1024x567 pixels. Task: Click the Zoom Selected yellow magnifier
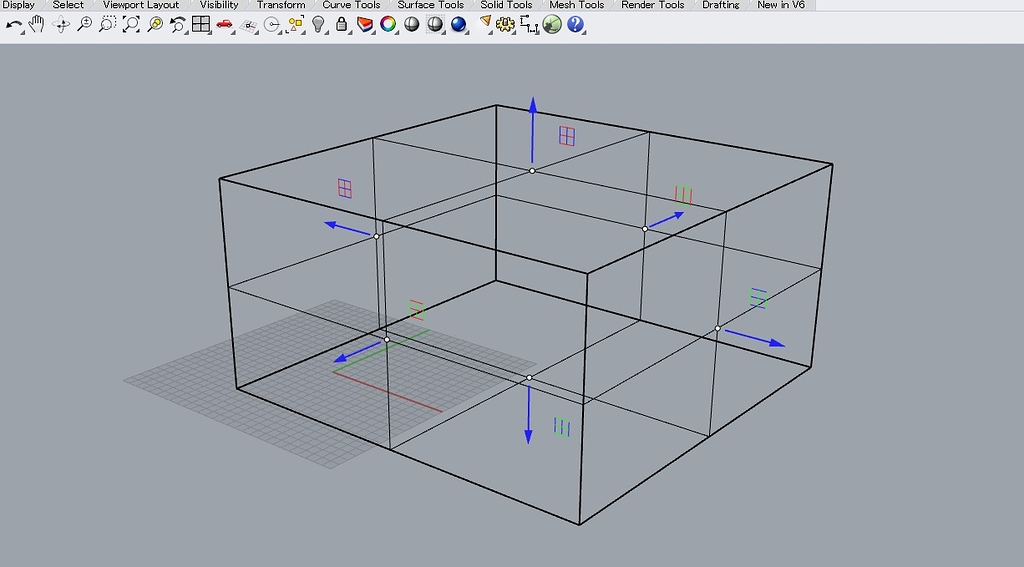(155, 25)
